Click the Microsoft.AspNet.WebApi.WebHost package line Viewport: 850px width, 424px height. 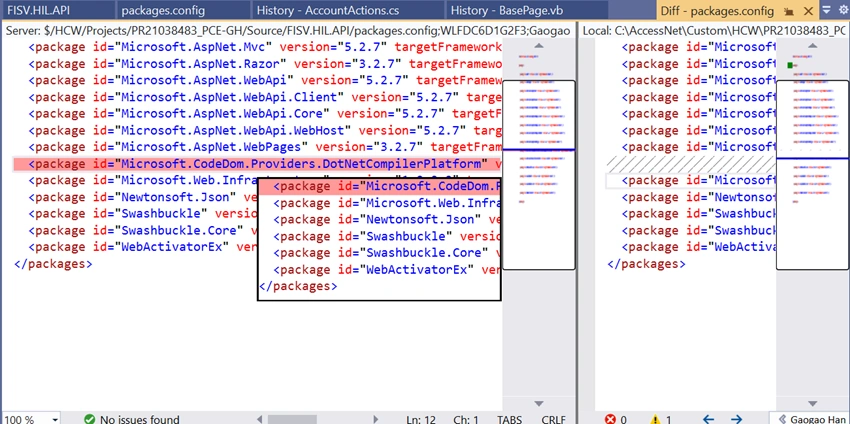click(x=265, y=131)
